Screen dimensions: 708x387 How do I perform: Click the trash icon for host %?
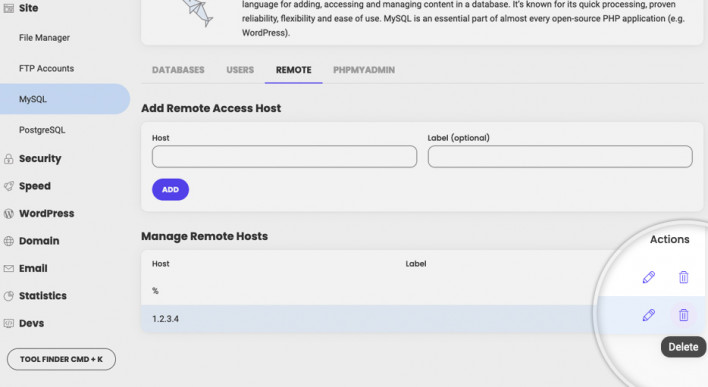click(x=684, y=277)
